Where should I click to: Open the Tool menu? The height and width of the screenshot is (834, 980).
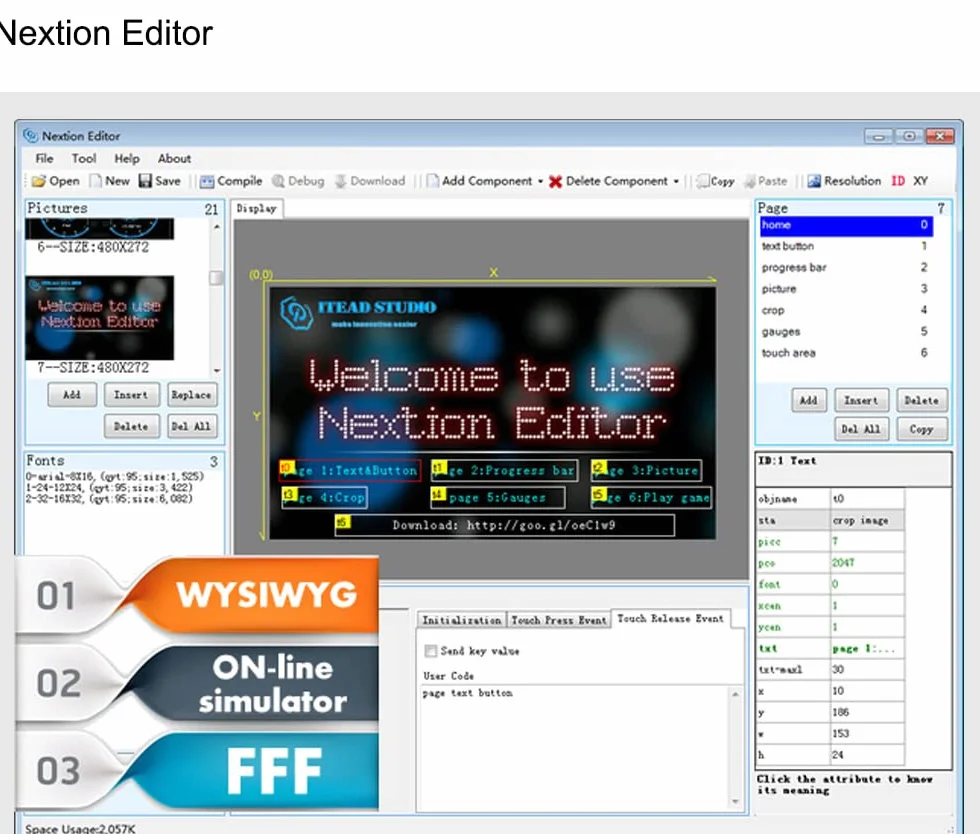(x=83, y=158)
